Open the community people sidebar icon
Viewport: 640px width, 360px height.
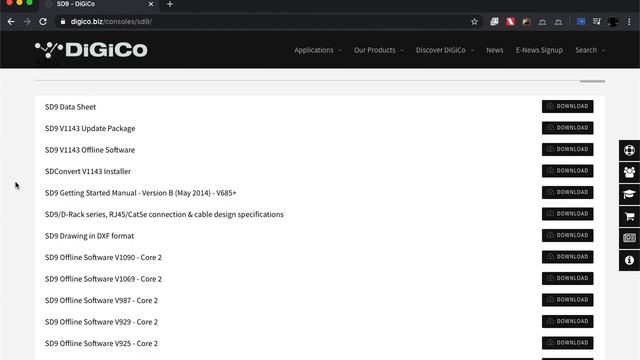click(629, 172)
